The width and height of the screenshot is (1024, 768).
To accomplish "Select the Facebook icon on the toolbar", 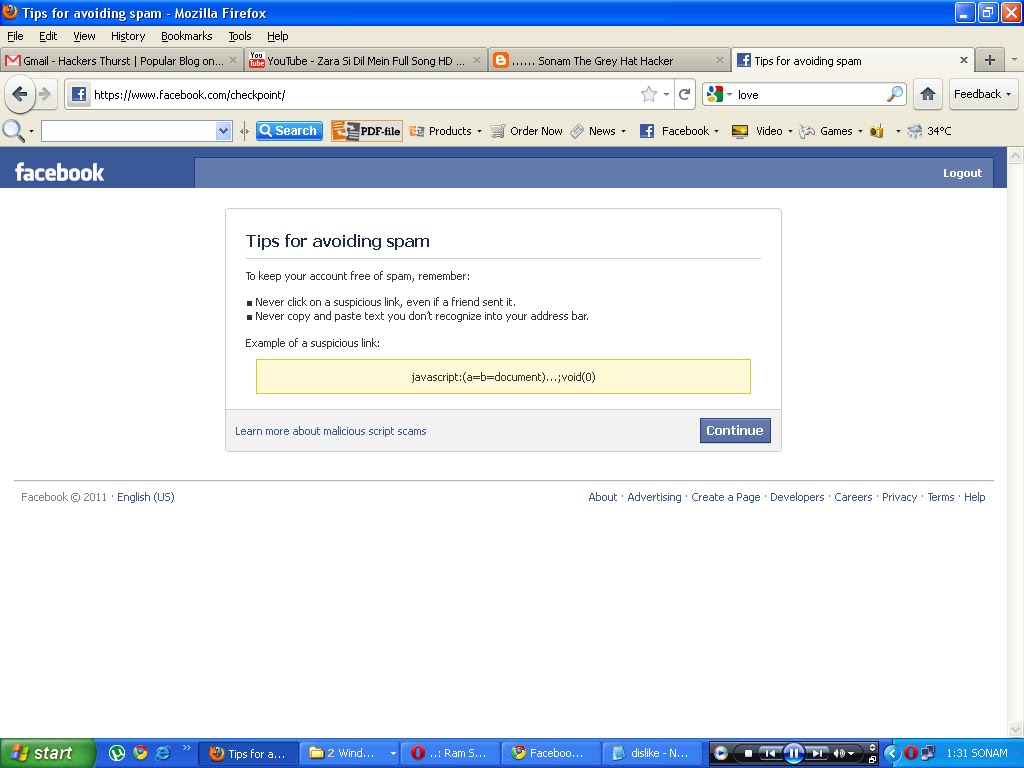I will click(647, 130).
